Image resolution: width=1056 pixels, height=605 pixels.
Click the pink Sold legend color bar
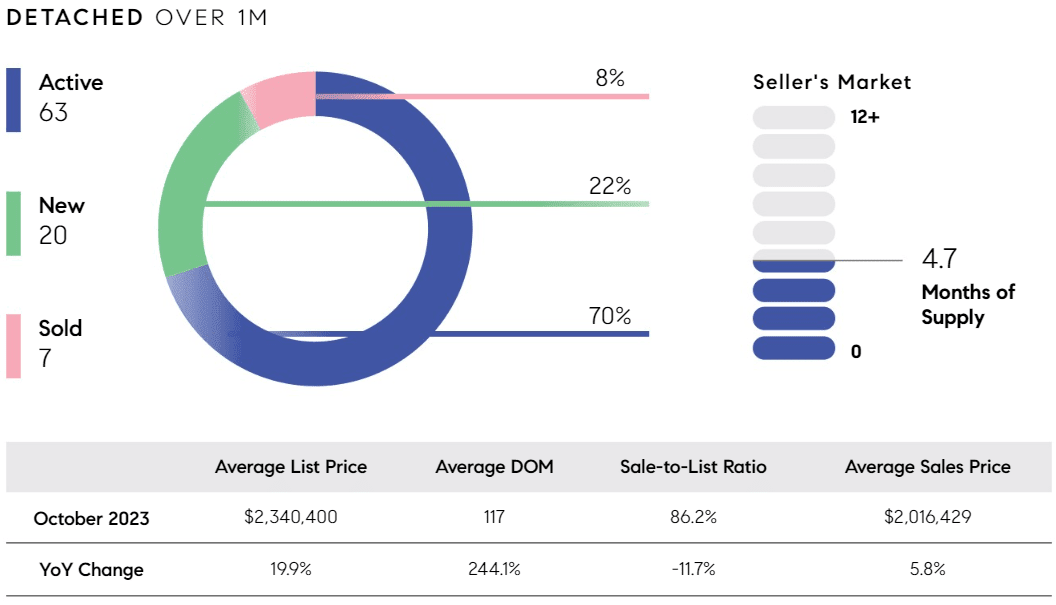pyautogui.click(x=13, y=346)
